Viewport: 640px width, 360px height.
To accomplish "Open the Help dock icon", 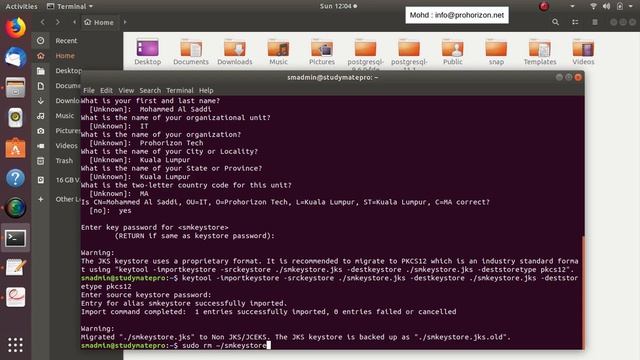I will coord(16,178).
